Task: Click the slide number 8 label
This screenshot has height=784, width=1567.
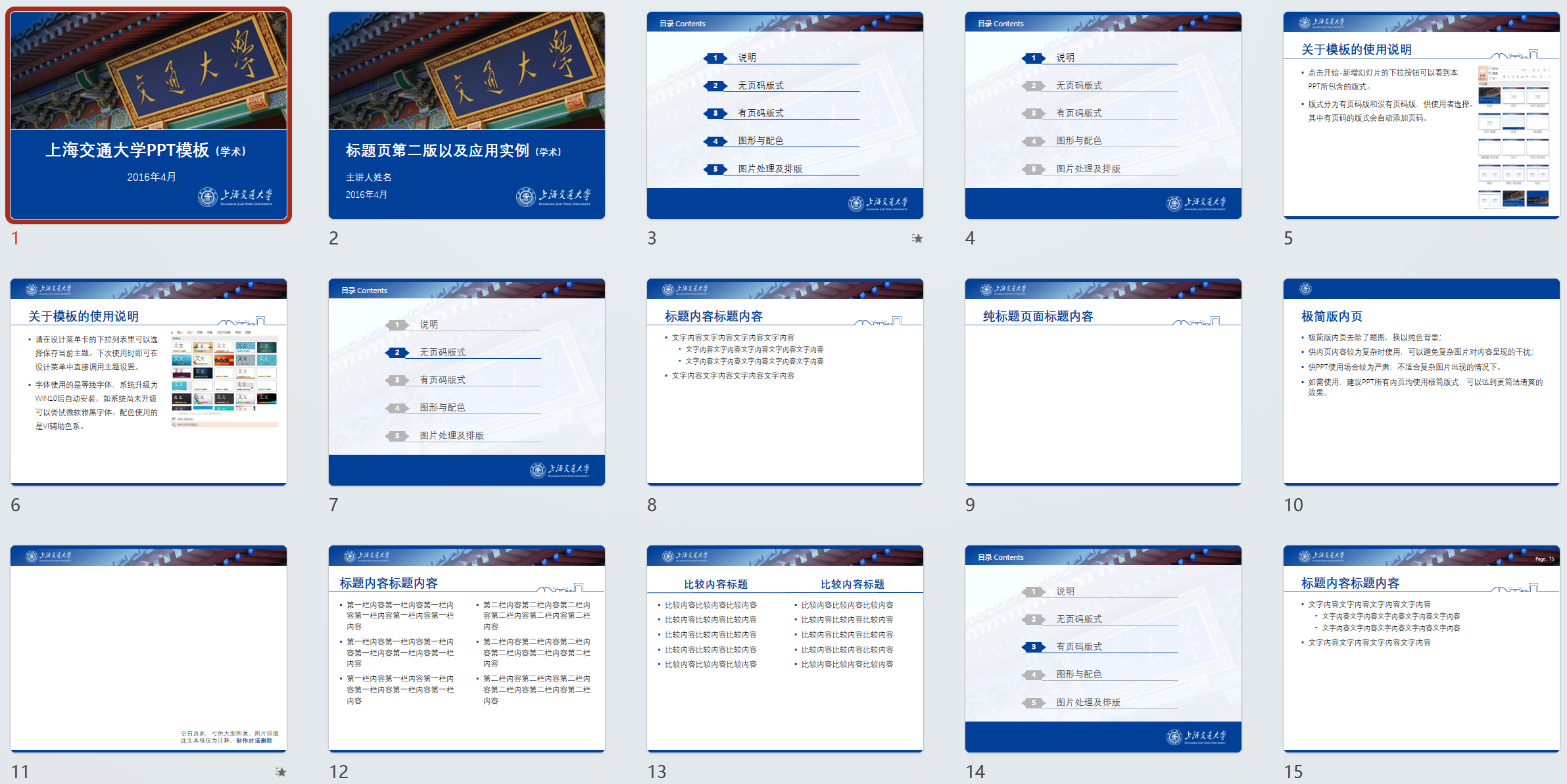Action: (x=652, y=505)
